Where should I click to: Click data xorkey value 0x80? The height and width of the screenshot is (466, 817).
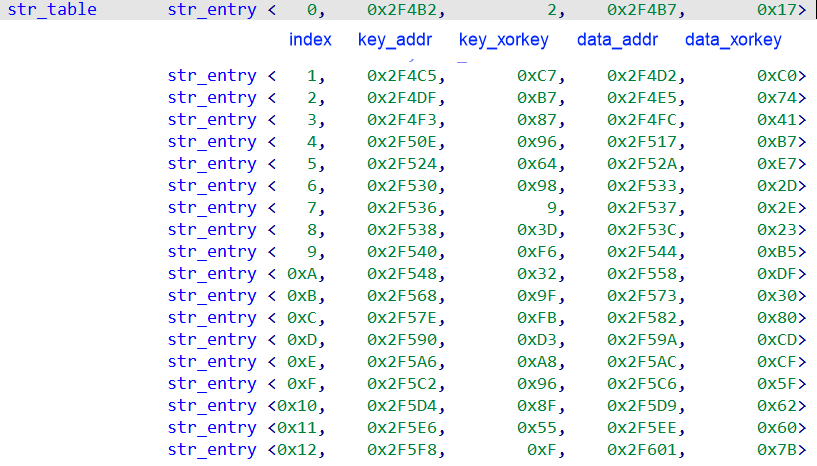[776, 317]
